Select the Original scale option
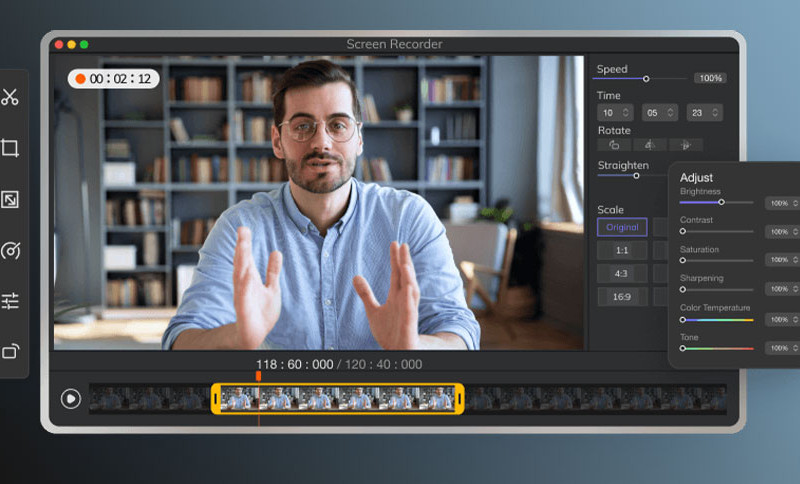This screenshot has height=484, width=800. [x=622, y=227]
